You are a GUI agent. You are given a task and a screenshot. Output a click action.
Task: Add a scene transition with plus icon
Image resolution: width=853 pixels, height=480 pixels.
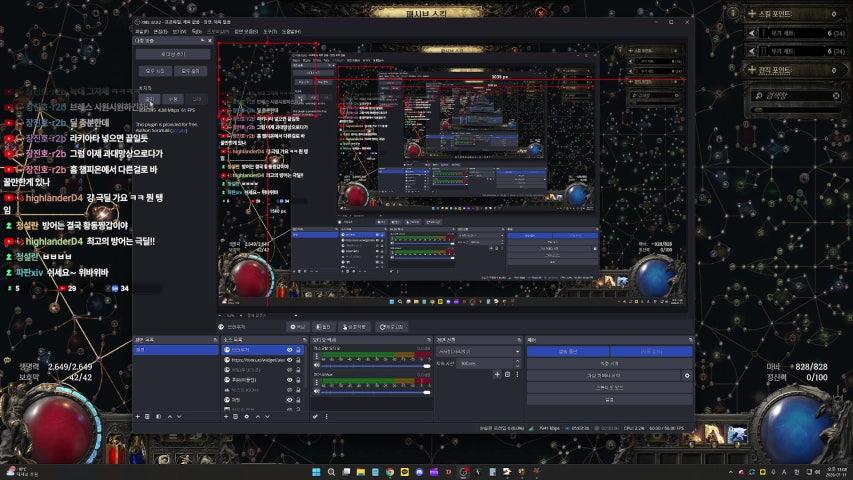coord(497,374)
